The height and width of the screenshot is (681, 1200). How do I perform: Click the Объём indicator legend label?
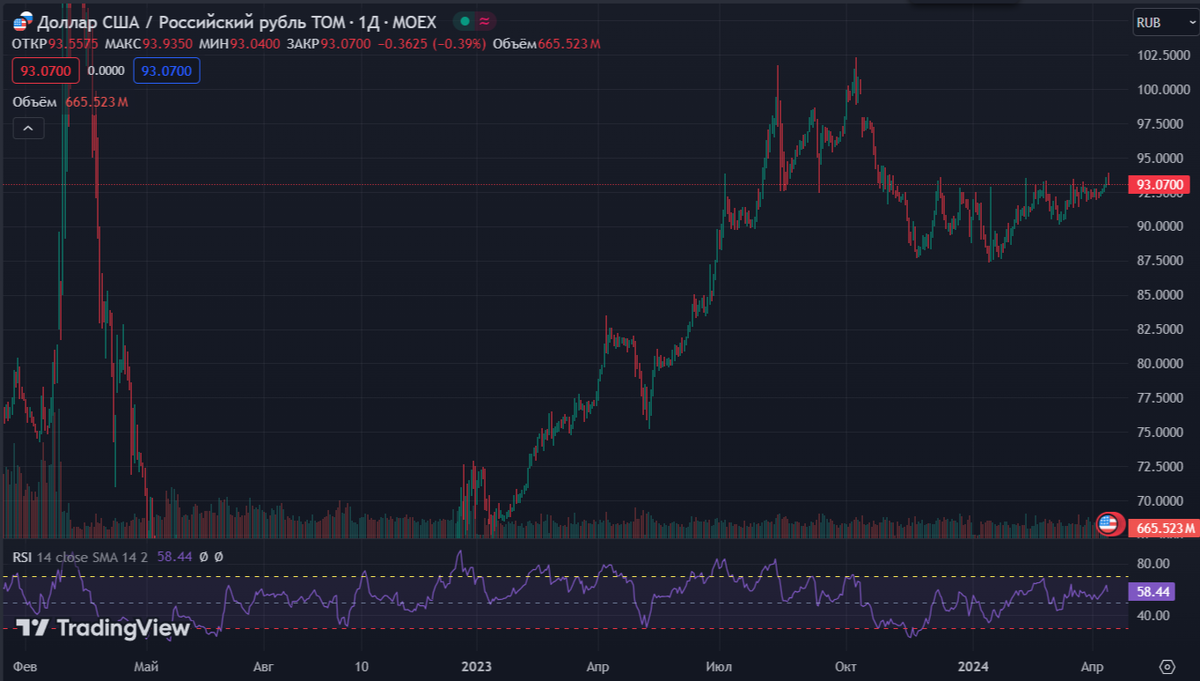tap(36, 102)
